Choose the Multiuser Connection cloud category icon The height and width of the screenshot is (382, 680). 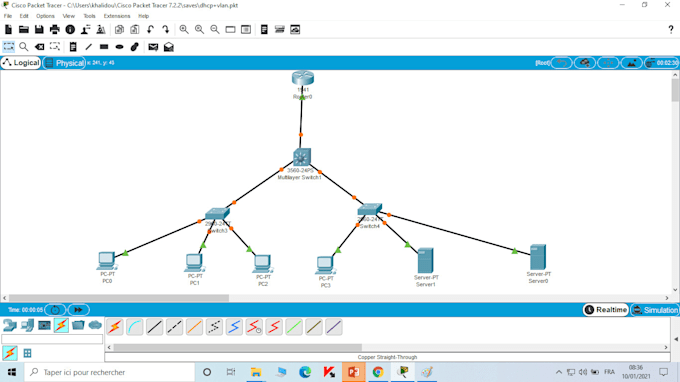95,325
